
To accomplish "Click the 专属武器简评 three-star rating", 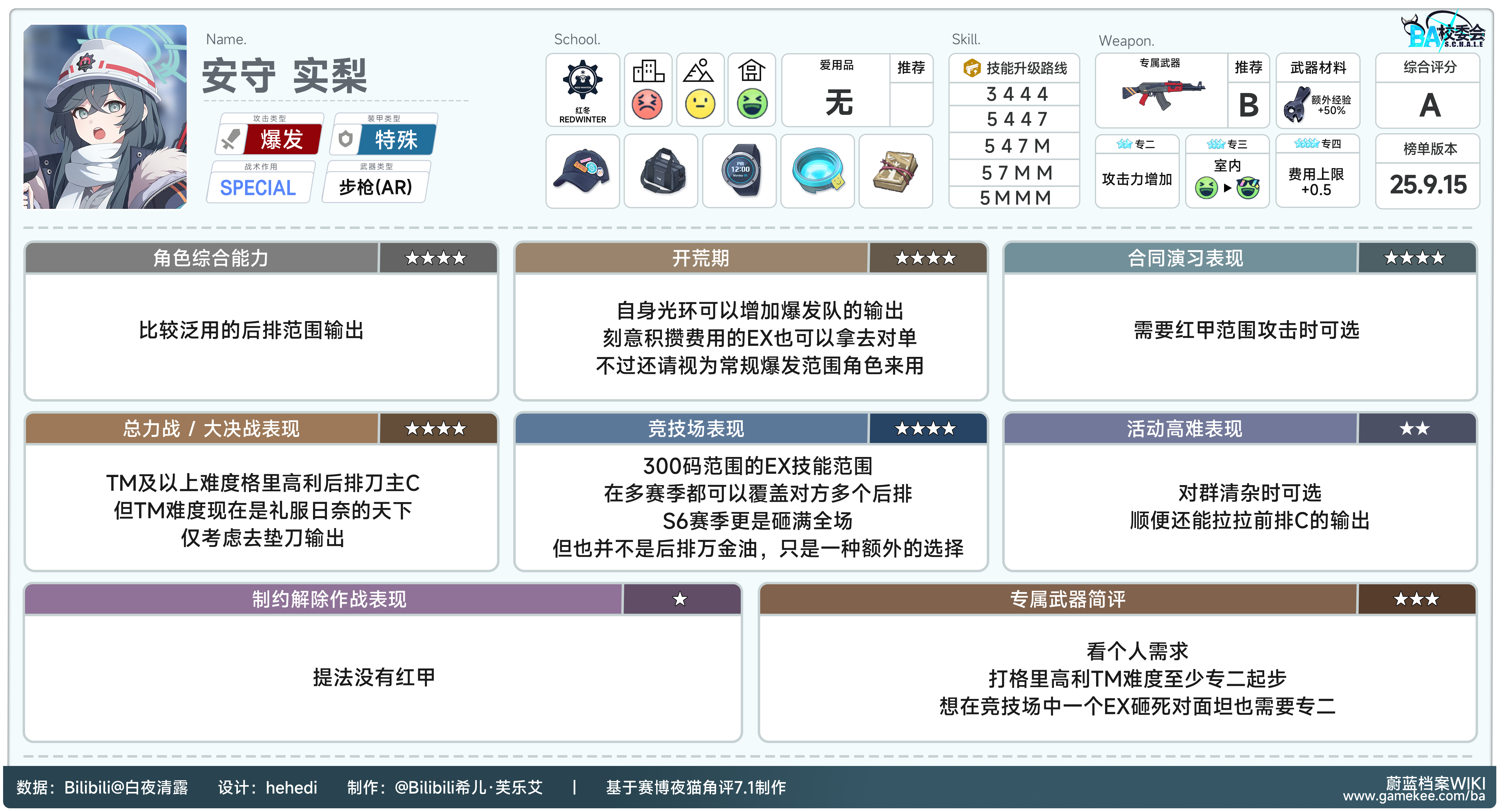I will click(1416, 599).
